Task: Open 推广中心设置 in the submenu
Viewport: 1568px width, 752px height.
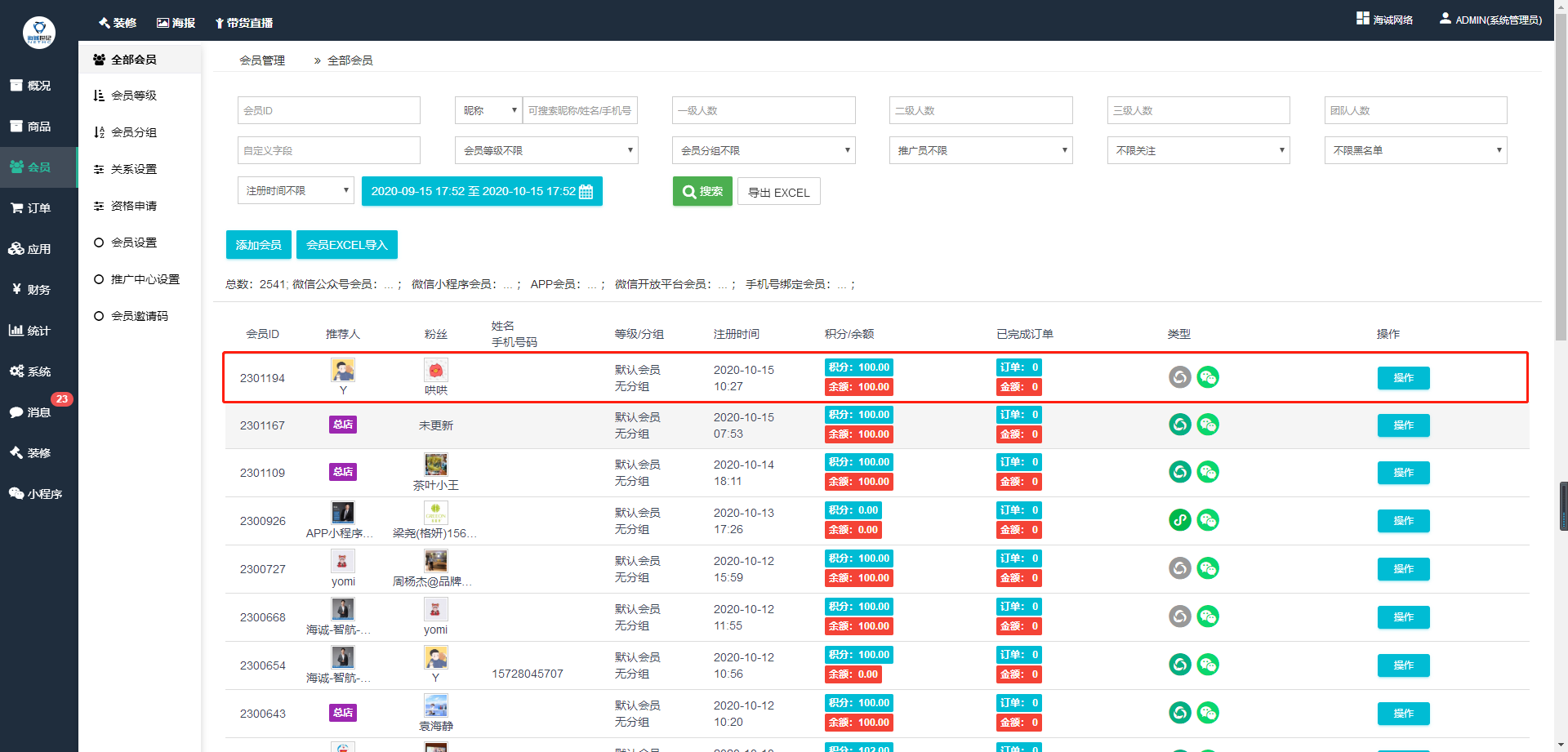Action: (145, 279)
